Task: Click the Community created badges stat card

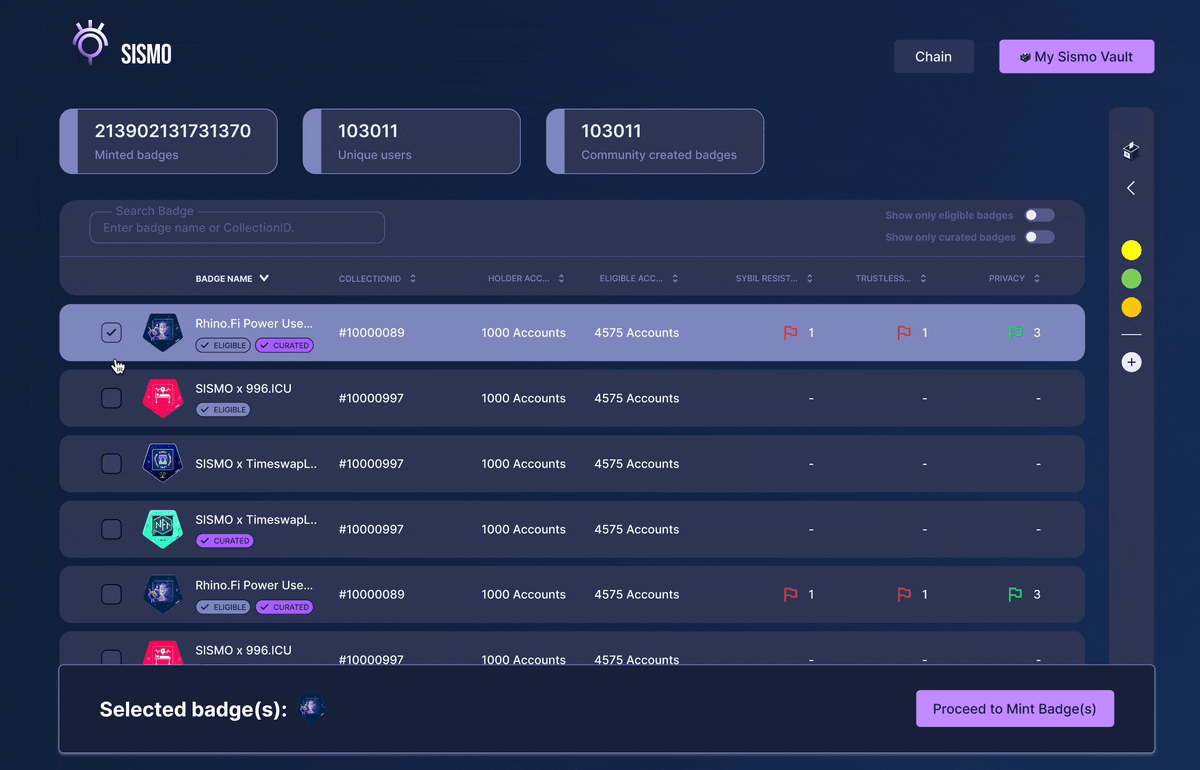Action: click(655, 141)
